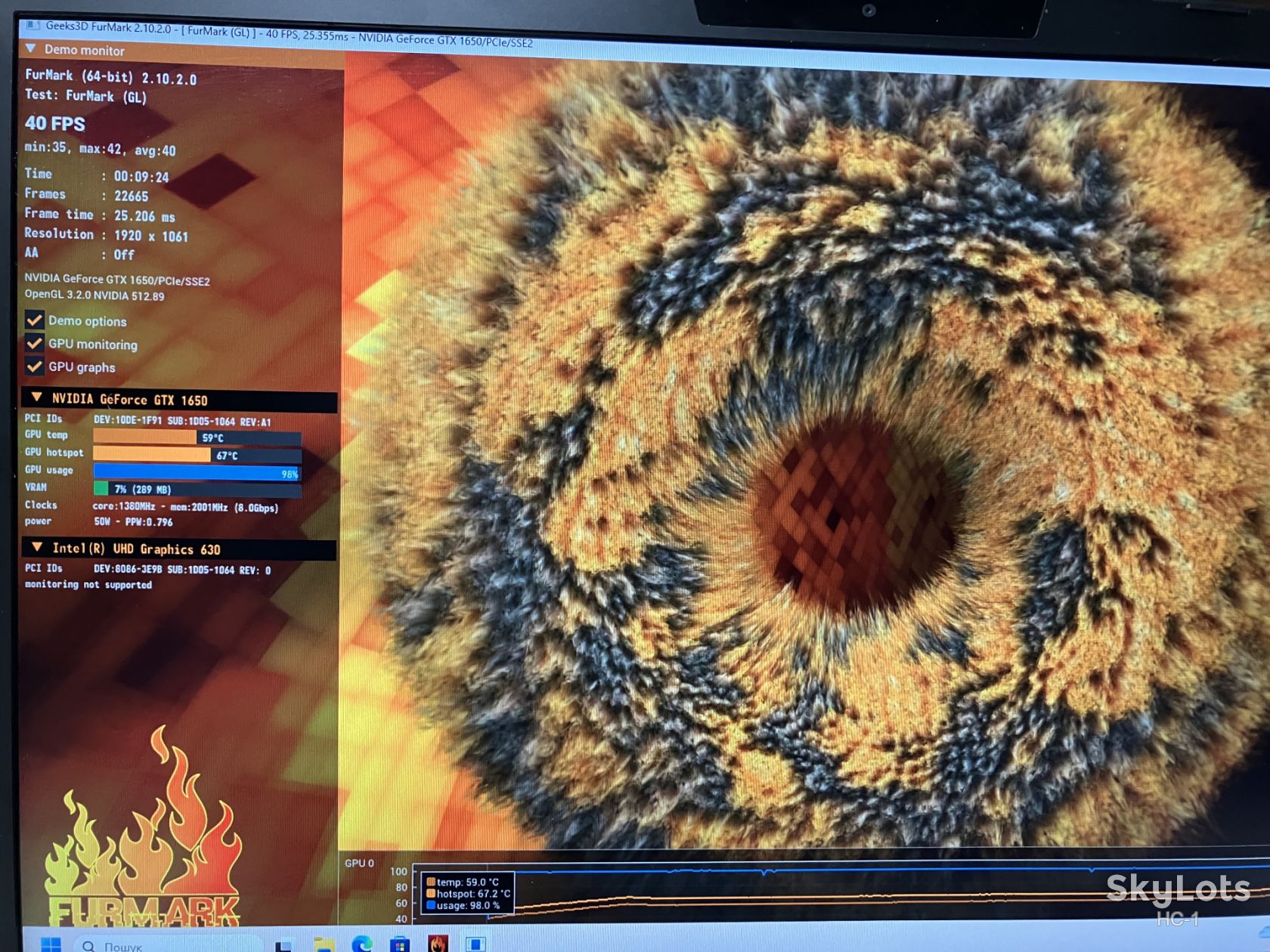Click the GPU hotspot 67°C bar
The image size is (1270, 952).
[x=197, y=454]
